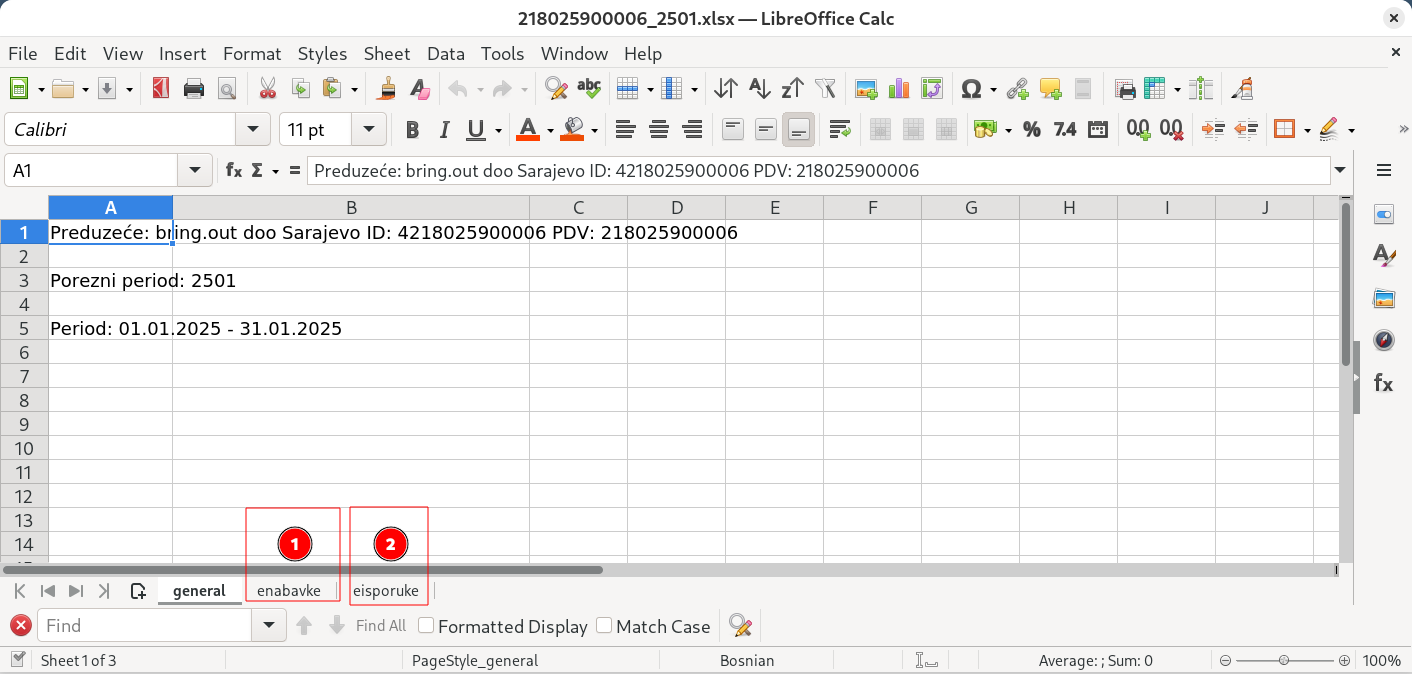Open the Function Wizard beside the formula bar

pyautogui.click(x=234, y=171)
